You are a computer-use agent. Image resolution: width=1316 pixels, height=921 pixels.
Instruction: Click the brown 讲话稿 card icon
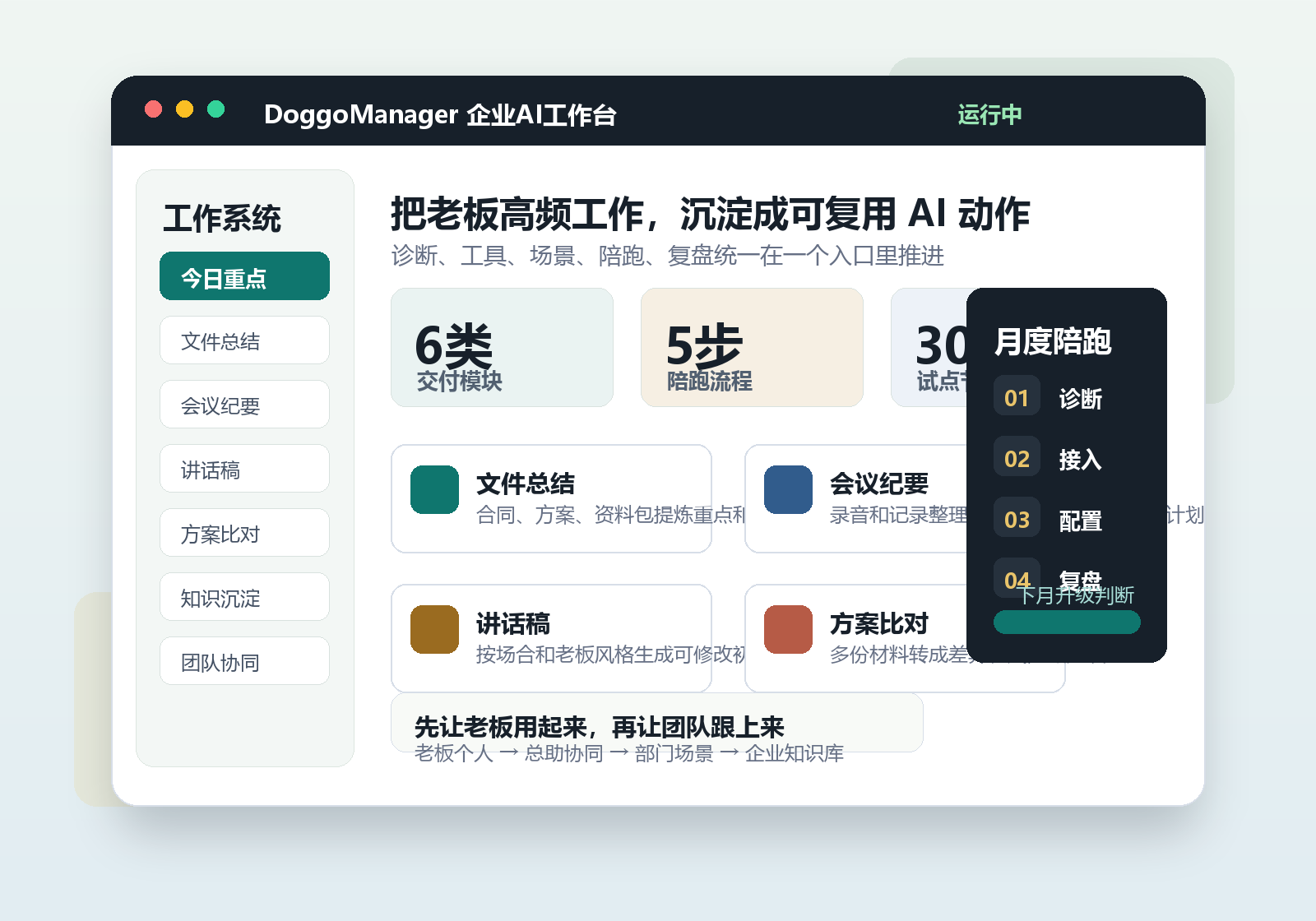[x=434, y=629]
